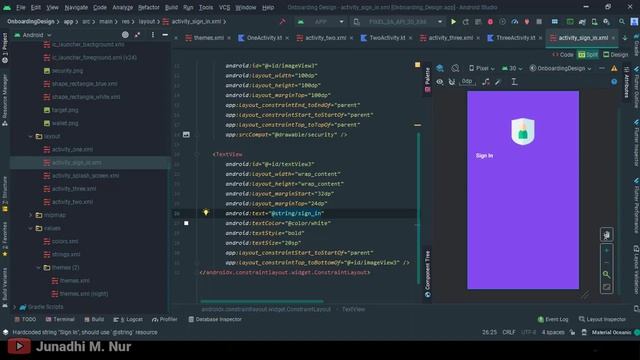This screenshot has width=640, height=360.
Task: Run the app with the green play icon
Action: coord(453,22)
